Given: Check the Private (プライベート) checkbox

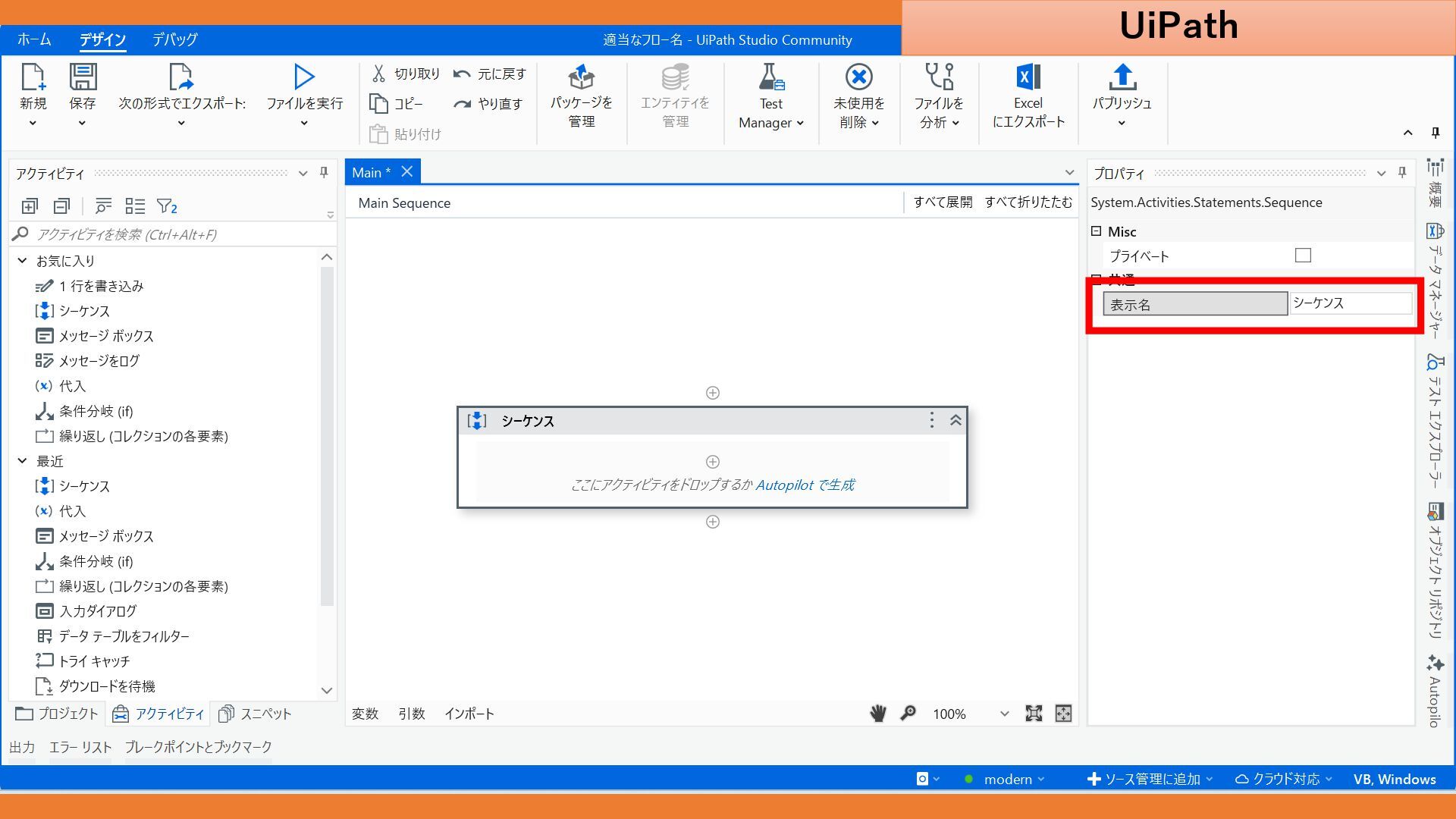Looking at the screenshot, I should pos(1303,256).
